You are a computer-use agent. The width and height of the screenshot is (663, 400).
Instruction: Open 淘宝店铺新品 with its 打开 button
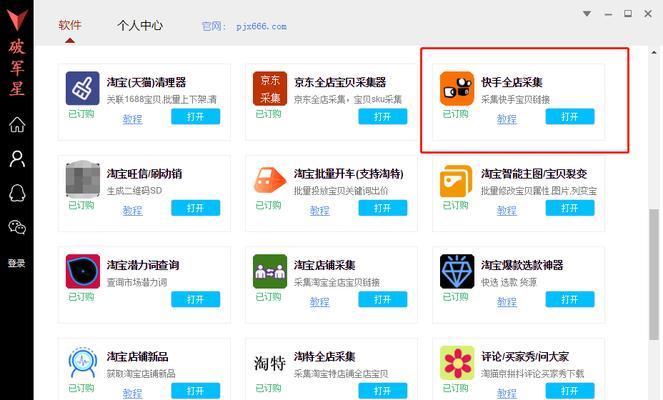(195, 390)
